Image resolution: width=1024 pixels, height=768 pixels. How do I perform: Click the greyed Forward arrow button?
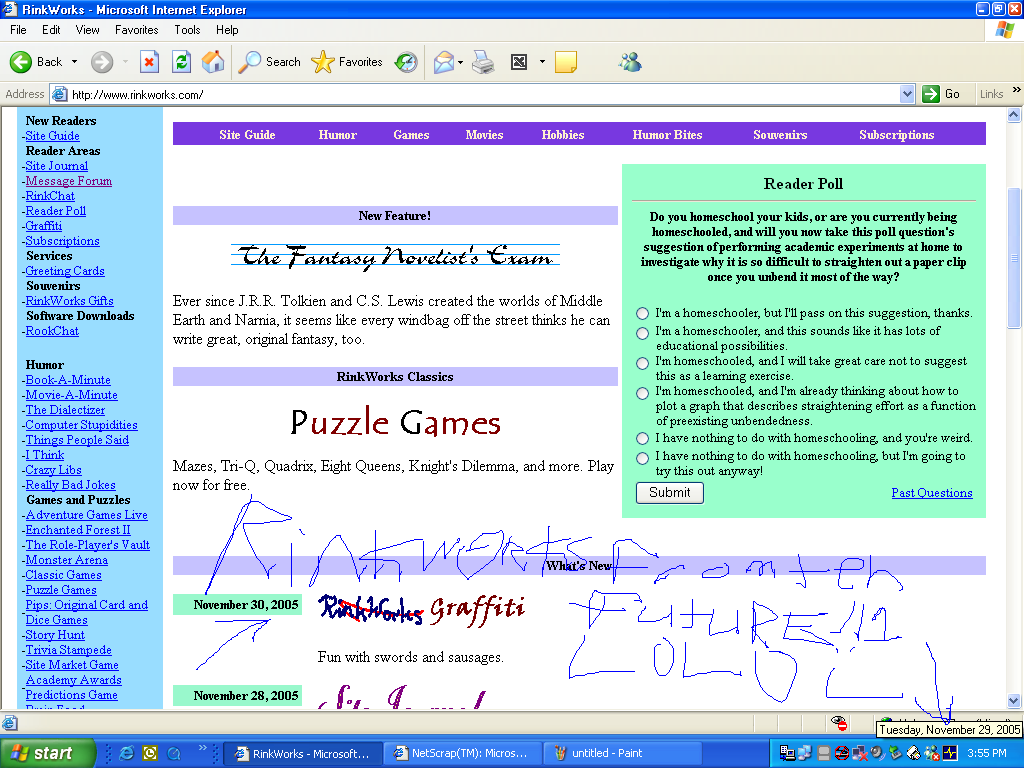point(102,62)
